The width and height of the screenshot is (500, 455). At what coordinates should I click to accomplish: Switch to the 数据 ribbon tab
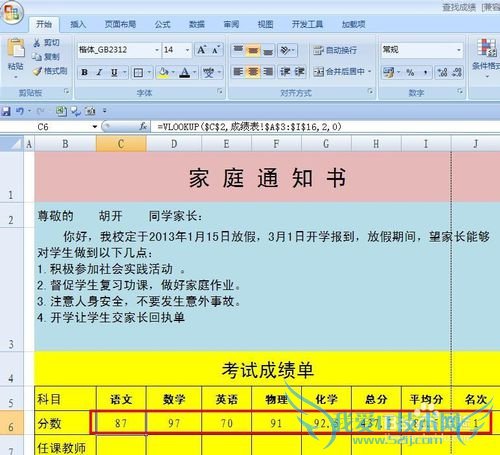[x=197, y=24]
